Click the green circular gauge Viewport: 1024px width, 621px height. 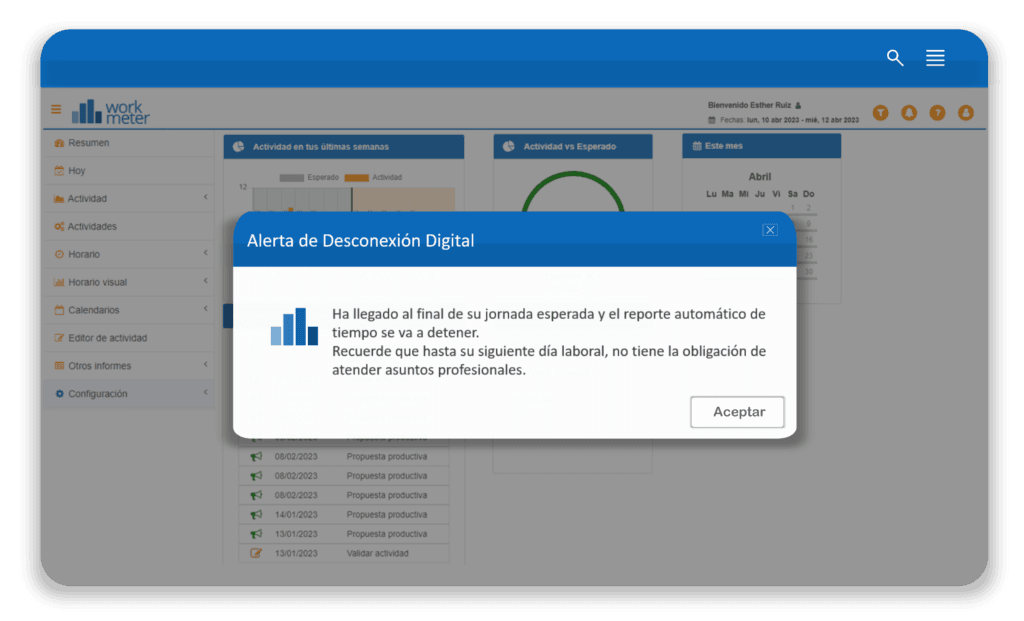tap(573, 191)
